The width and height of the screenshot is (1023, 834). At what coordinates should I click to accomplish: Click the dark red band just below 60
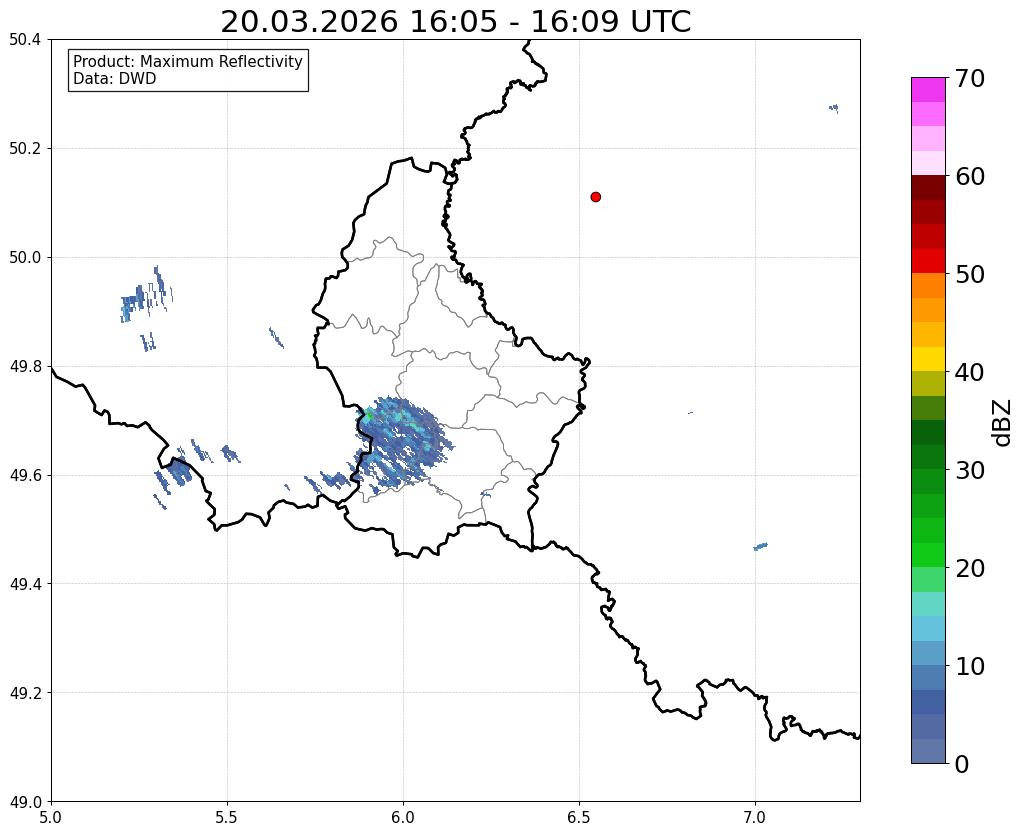pyautogui.click(x=928, y=187)
